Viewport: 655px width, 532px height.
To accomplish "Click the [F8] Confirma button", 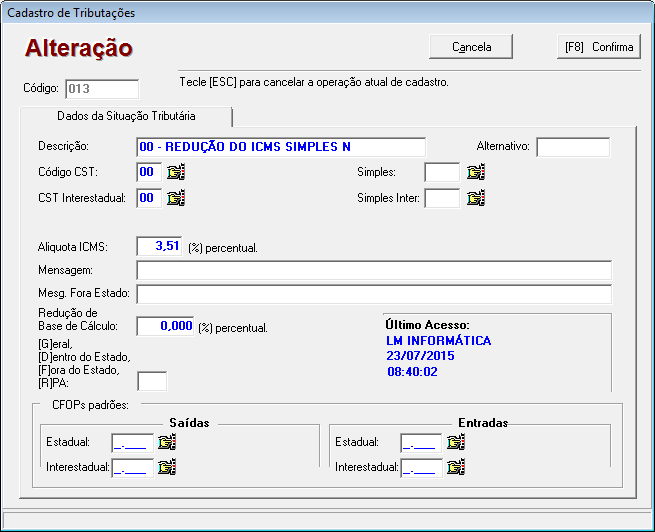I will pos(598,47).
